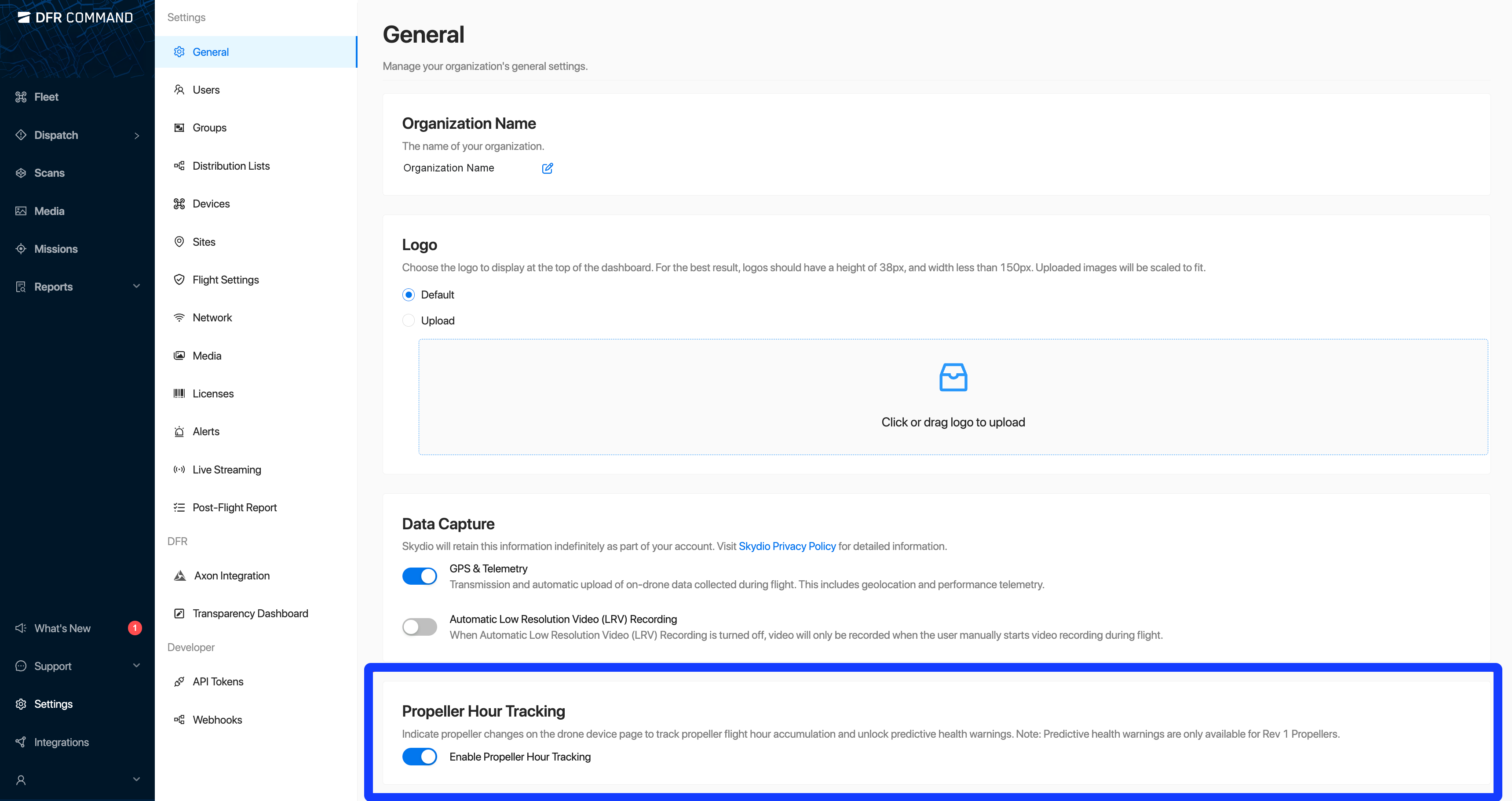The image size is (1512, 801).
Task: Click the Alerts siren icon
Action: pyautogui.click(x=179, y=432)
